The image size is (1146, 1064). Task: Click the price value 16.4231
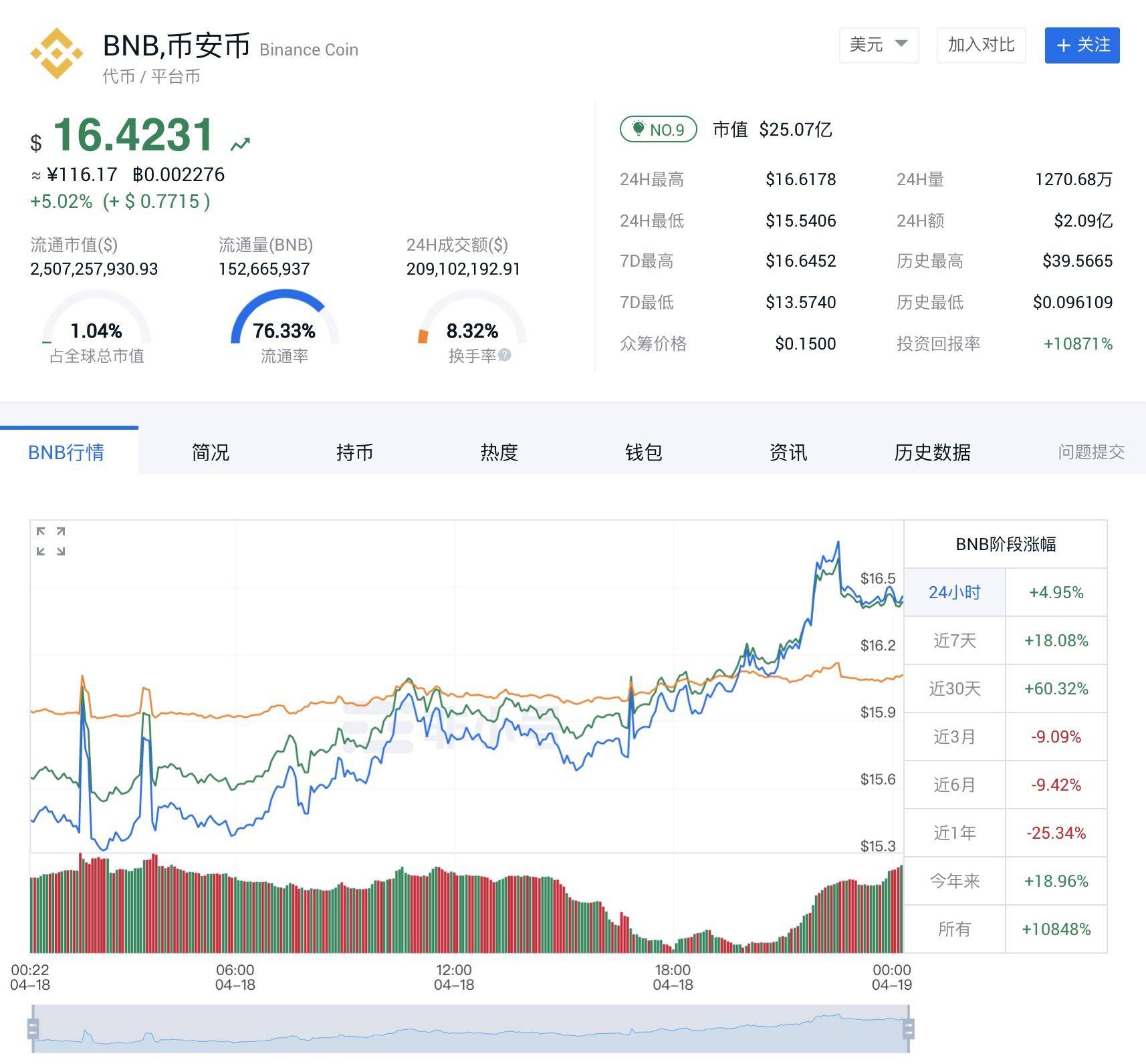(x=133, y=135)
